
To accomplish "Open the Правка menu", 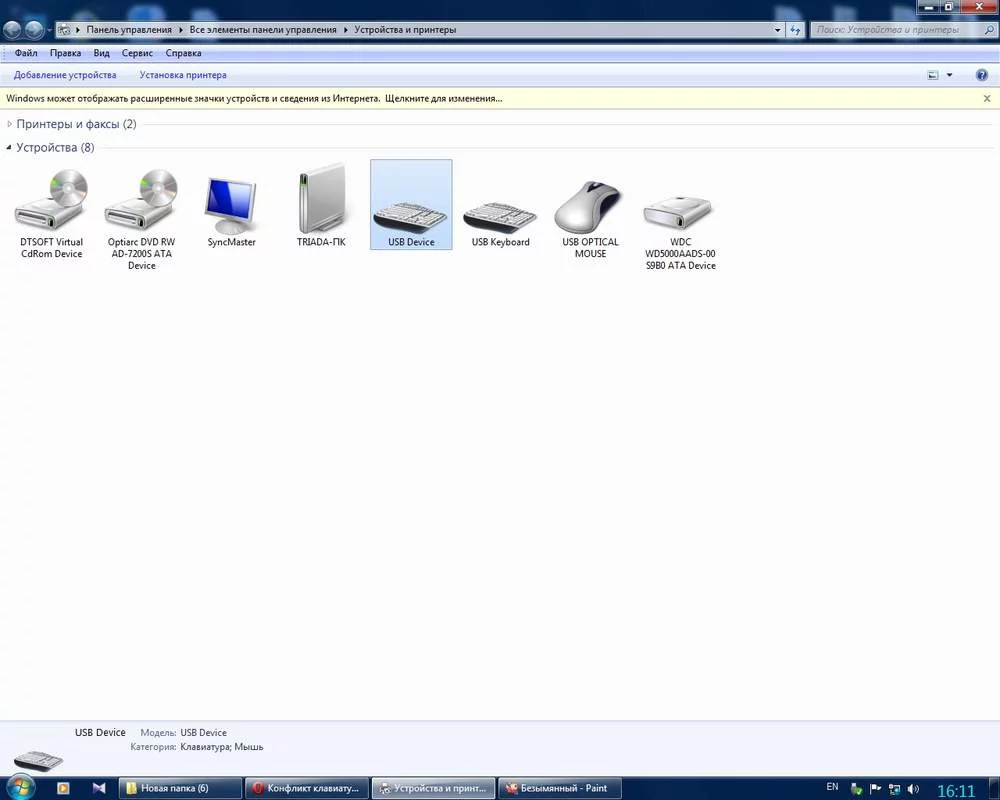I will coord(66,54).
